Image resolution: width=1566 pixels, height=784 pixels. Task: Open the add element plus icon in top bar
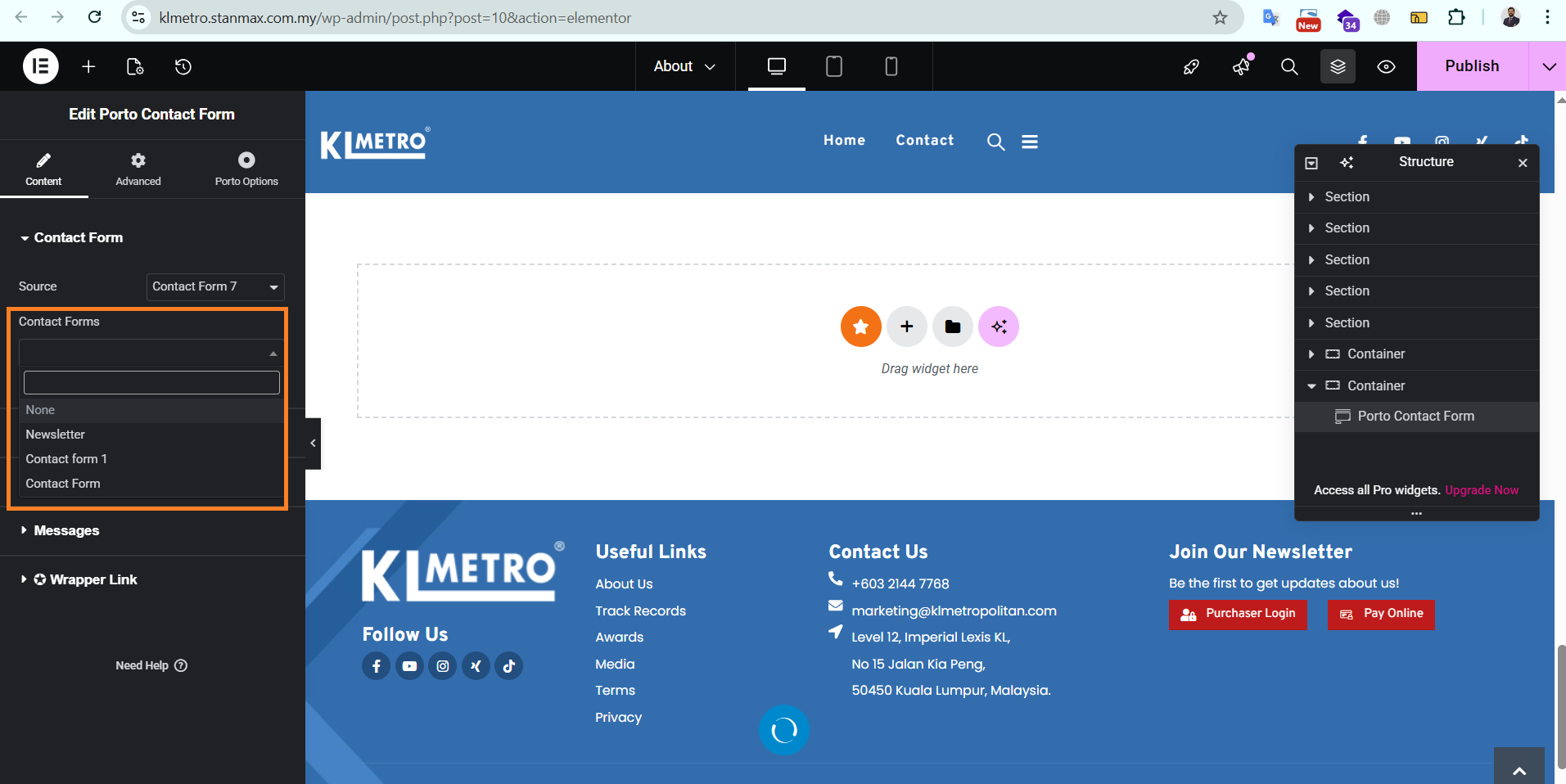88,66
